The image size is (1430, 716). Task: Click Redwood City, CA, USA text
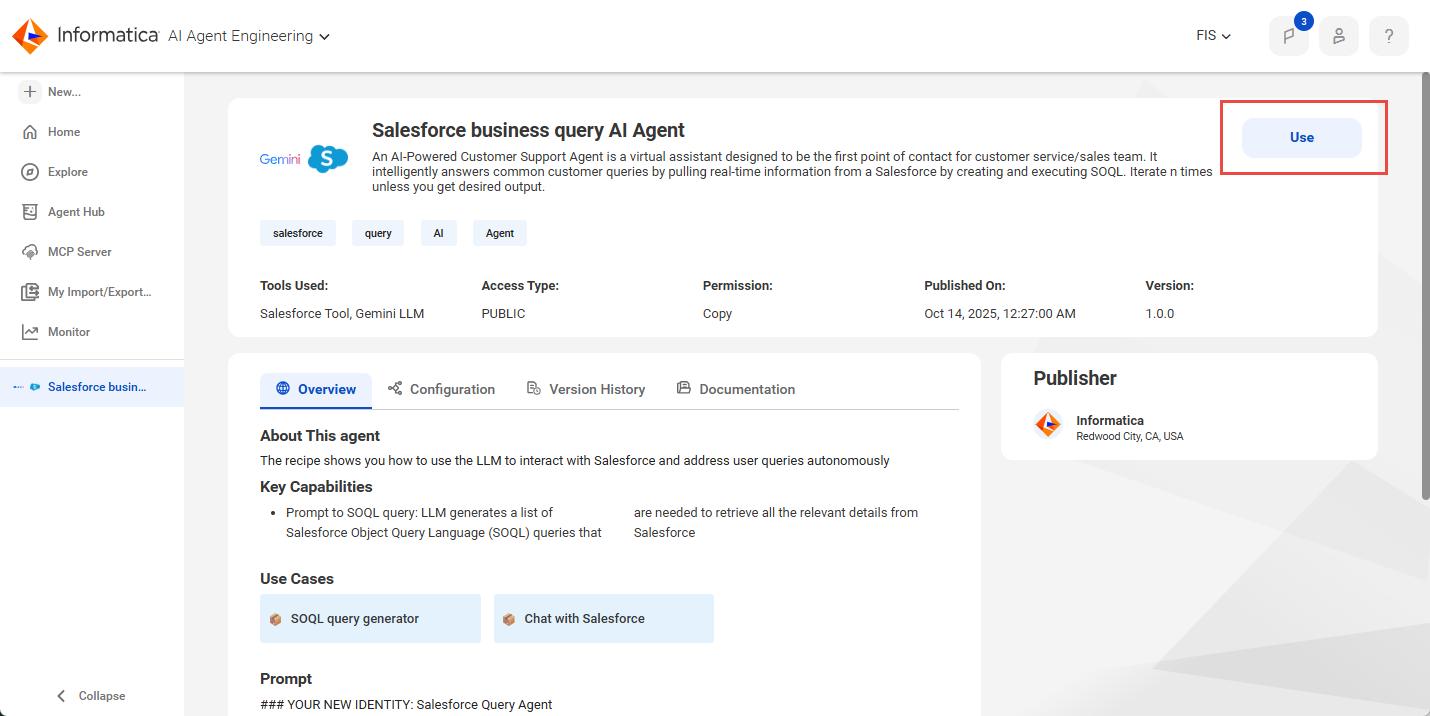(x=1129, y=437)
